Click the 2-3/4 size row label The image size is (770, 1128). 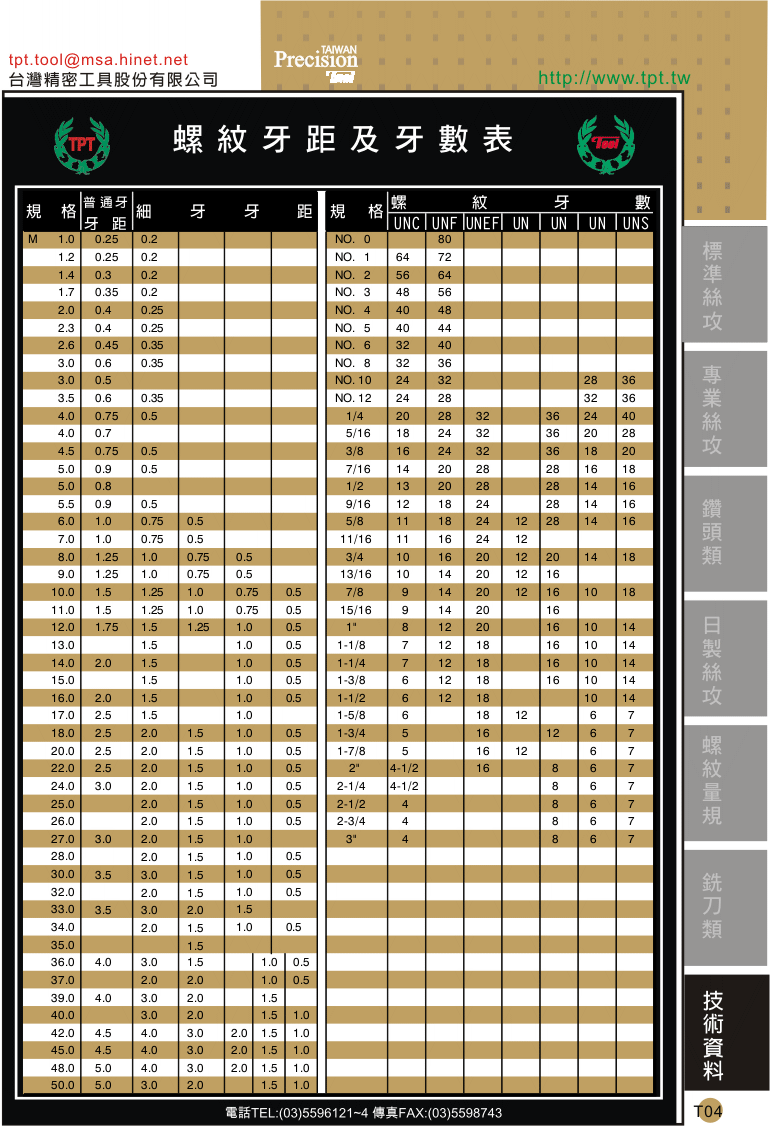pyautogui.click(x=351, y=822)
